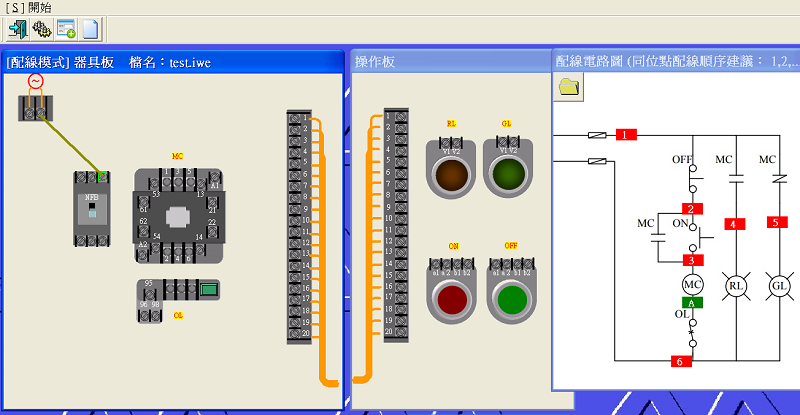800x415 pixels.
Task: Click green node A below MC coil
Action: (692, 302)
